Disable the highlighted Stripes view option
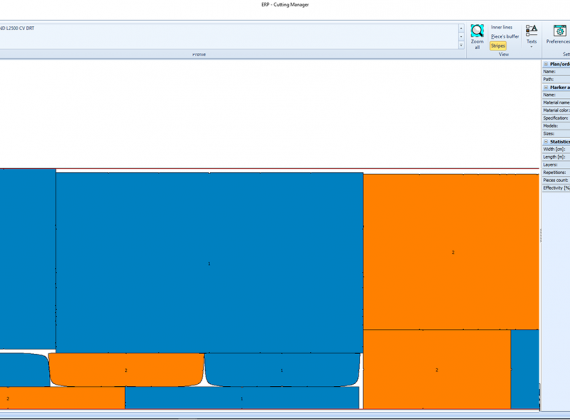Image resolution: width=570 pixels, height=420 pixels. point(498,46)
